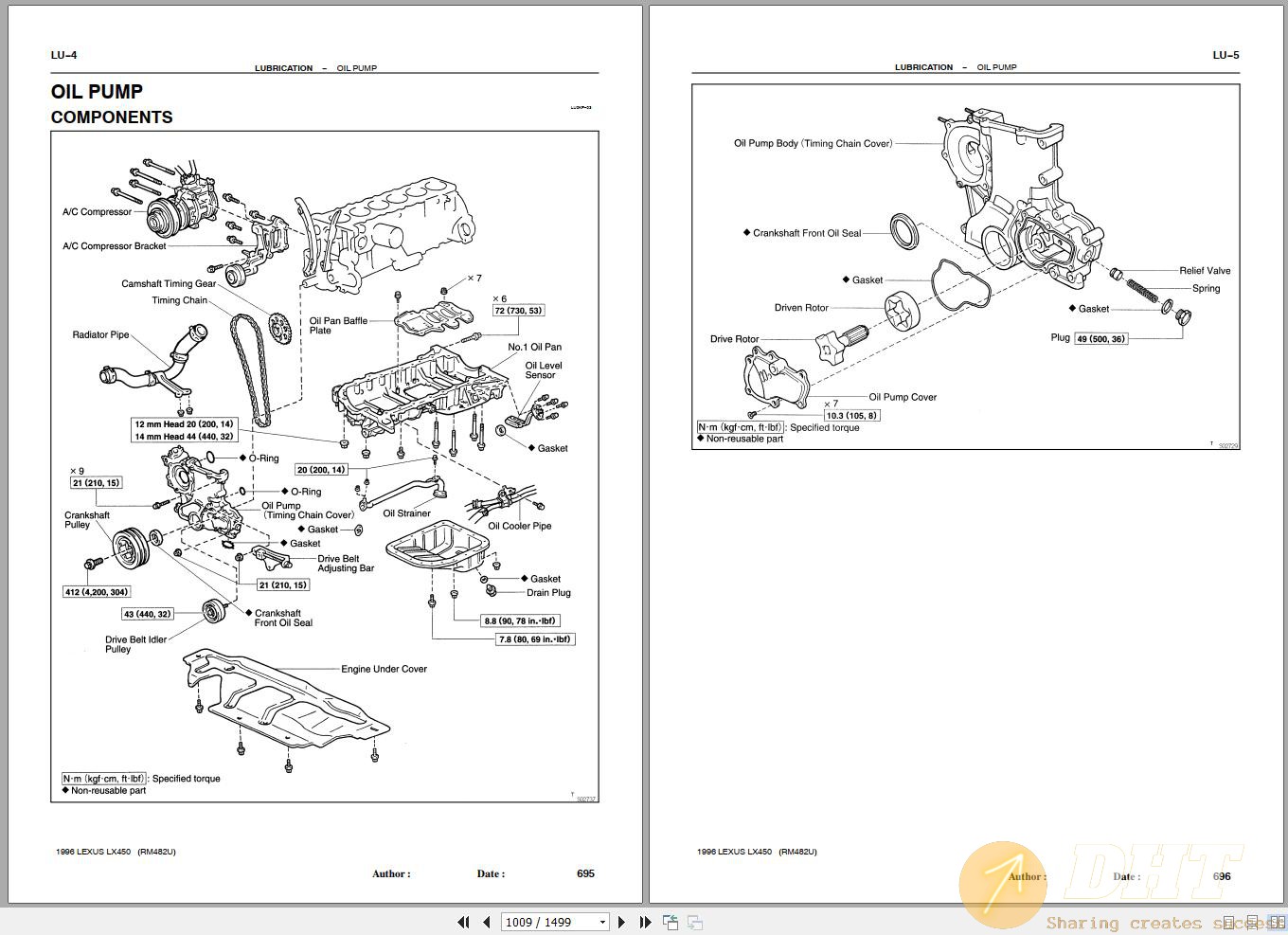This screenshot has width=1288, height=935.
Task: Click the Timing Chain label
Action: pyautogui.click(x=179, y=300)
